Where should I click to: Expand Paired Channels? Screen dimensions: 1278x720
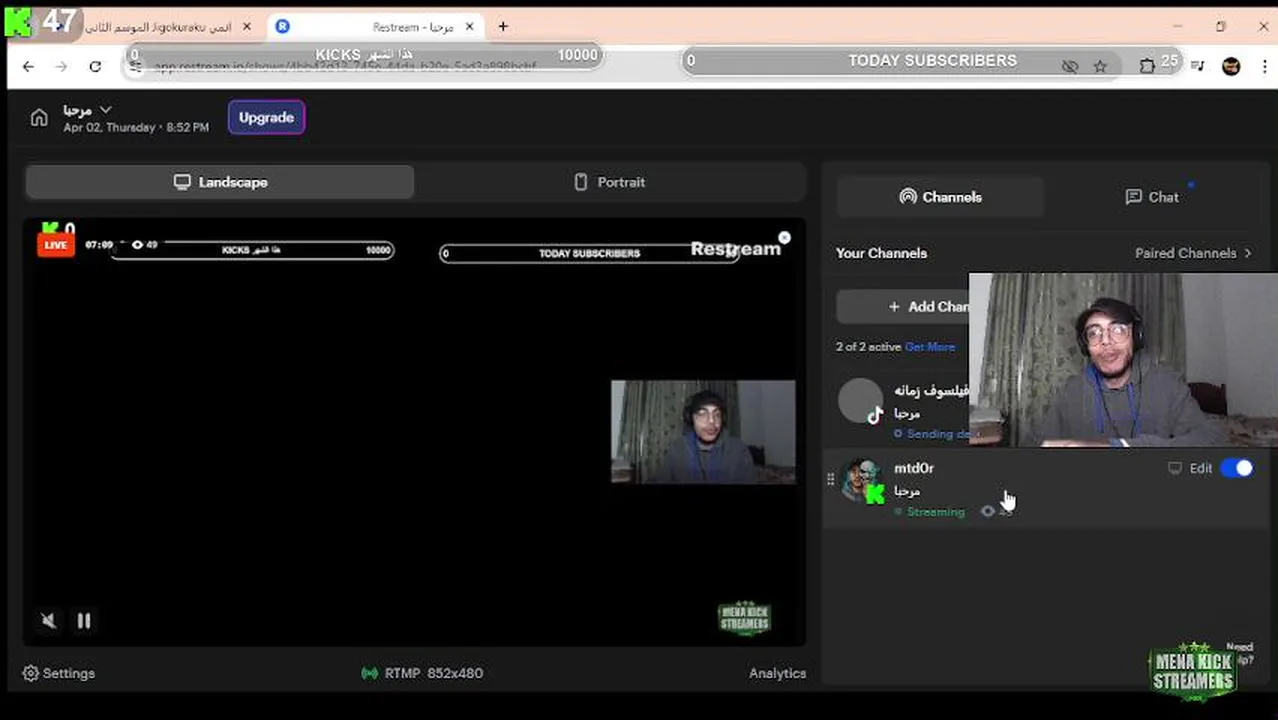point(1193,253)
